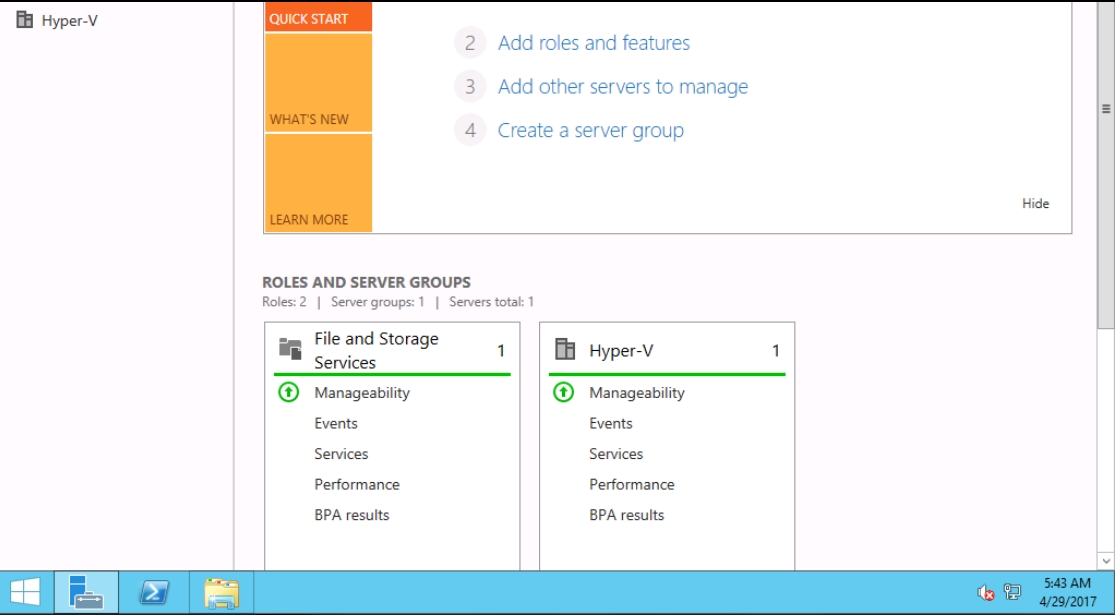Open the Windows Start button
The width and height of the screenshot is (1115, 615).
25,592
